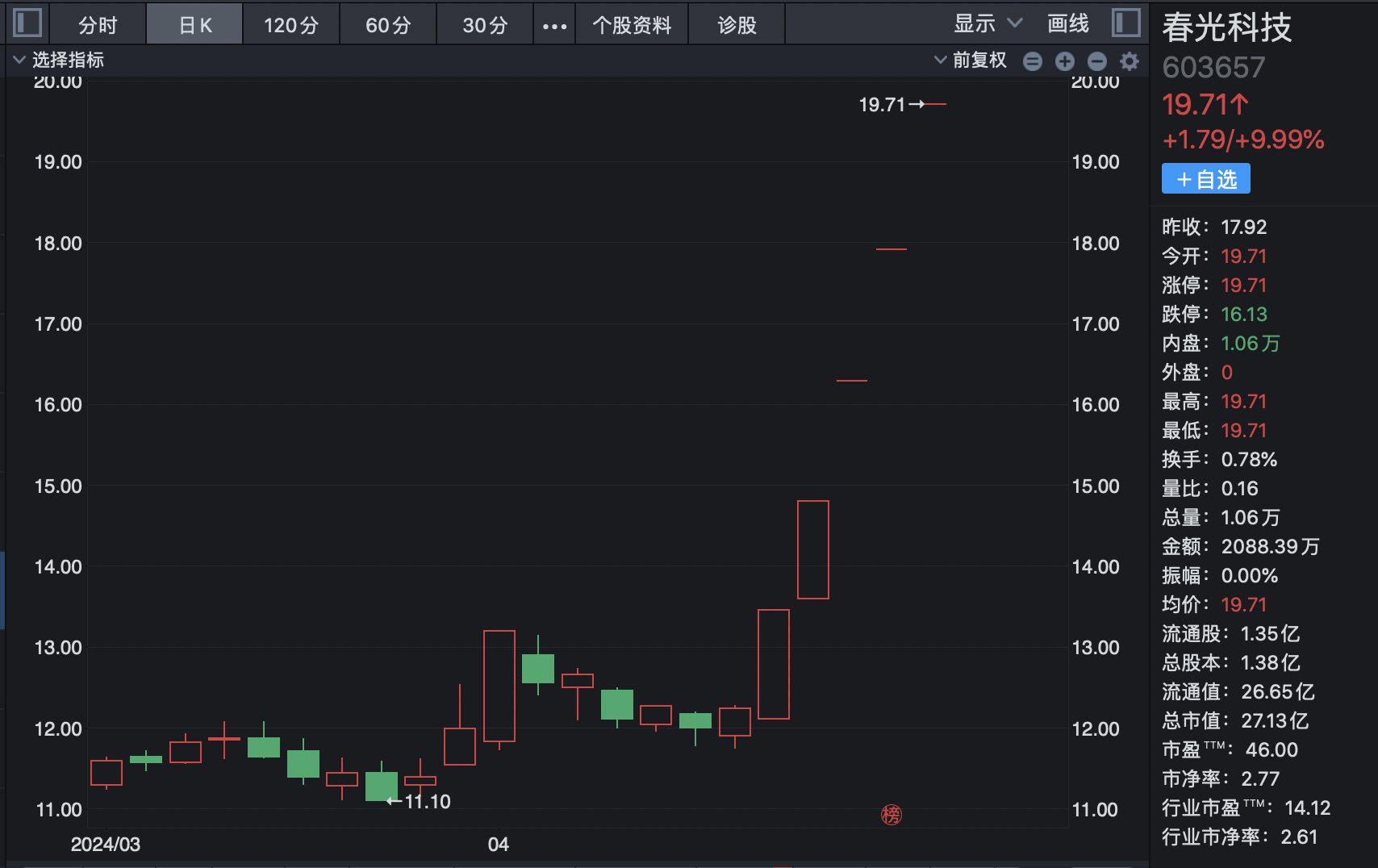Zoom in chart with plus circle icon
The image size is (1378, 868).
tap(1065, 61)
